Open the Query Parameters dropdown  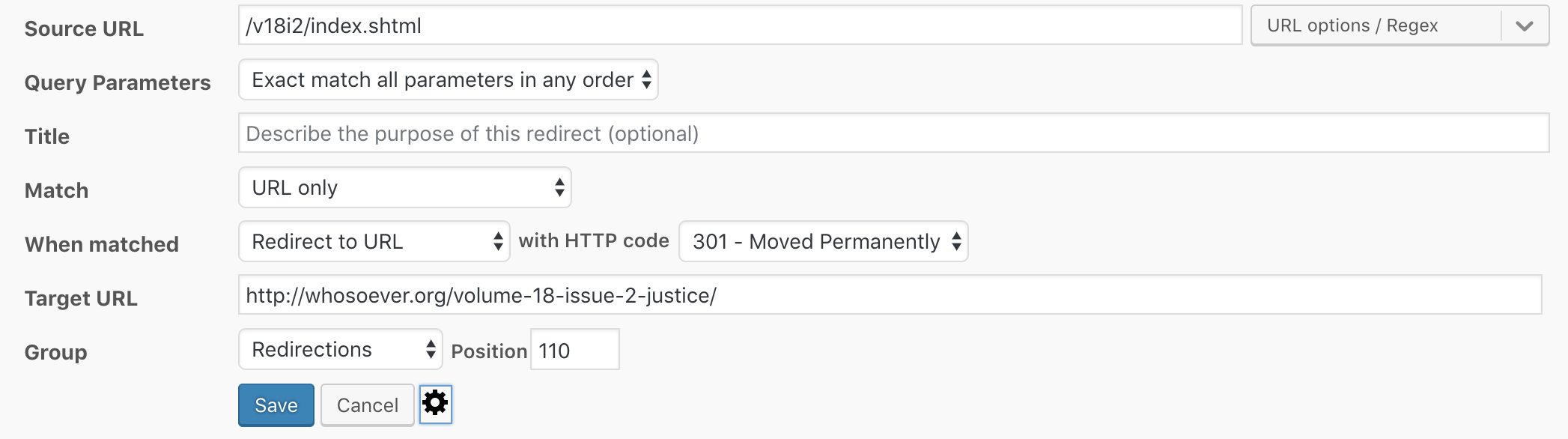[448, 79]
